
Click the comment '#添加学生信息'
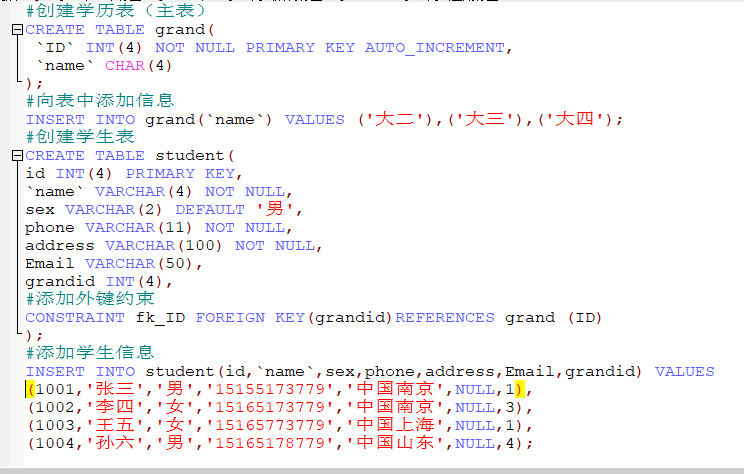[90, 353]
